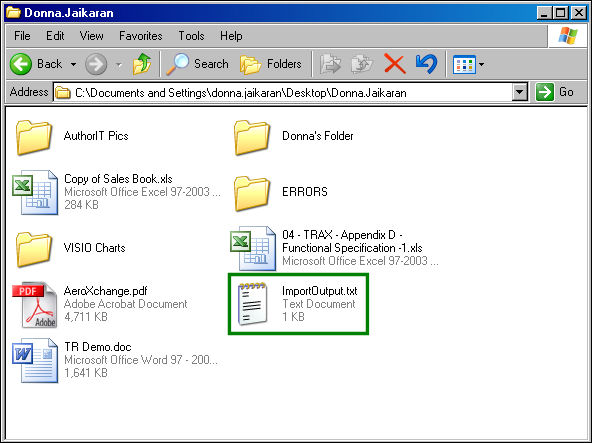
Task: Go up one folder level icon
Action: (x=142, y=64)
